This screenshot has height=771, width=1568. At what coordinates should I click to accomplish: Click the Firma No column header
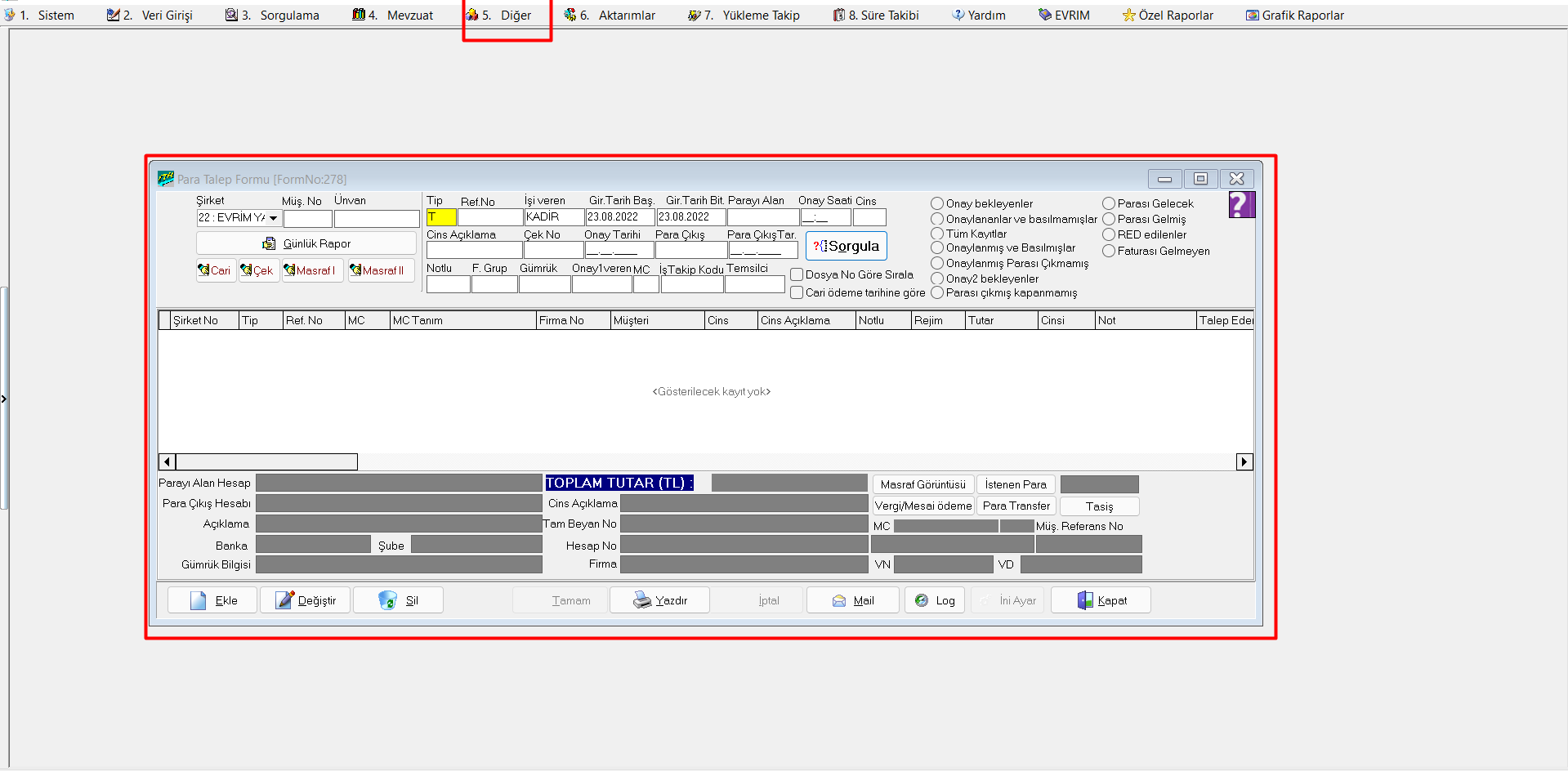[x=573, y=320]
